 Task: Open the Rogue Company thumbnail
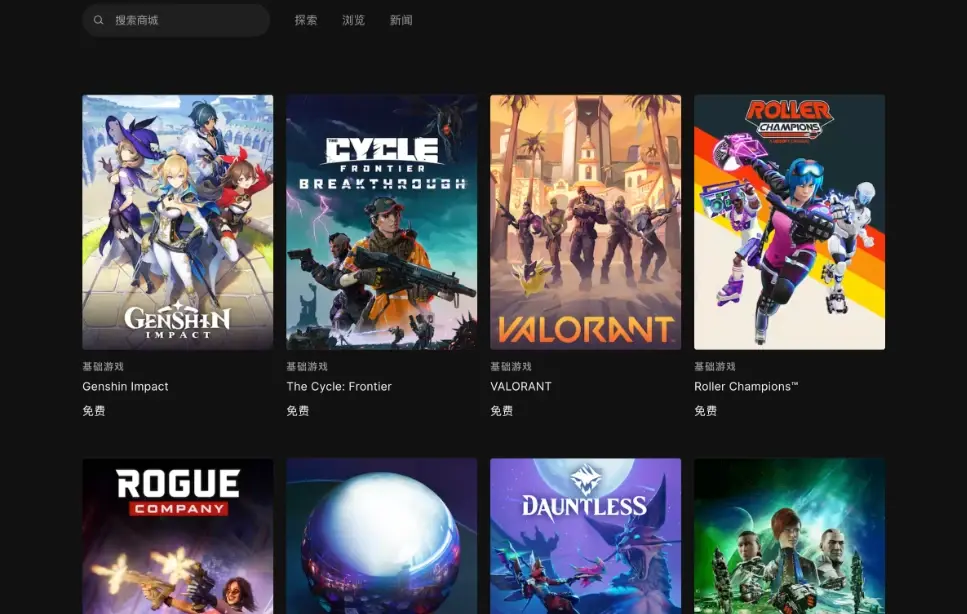coord(177,536)
